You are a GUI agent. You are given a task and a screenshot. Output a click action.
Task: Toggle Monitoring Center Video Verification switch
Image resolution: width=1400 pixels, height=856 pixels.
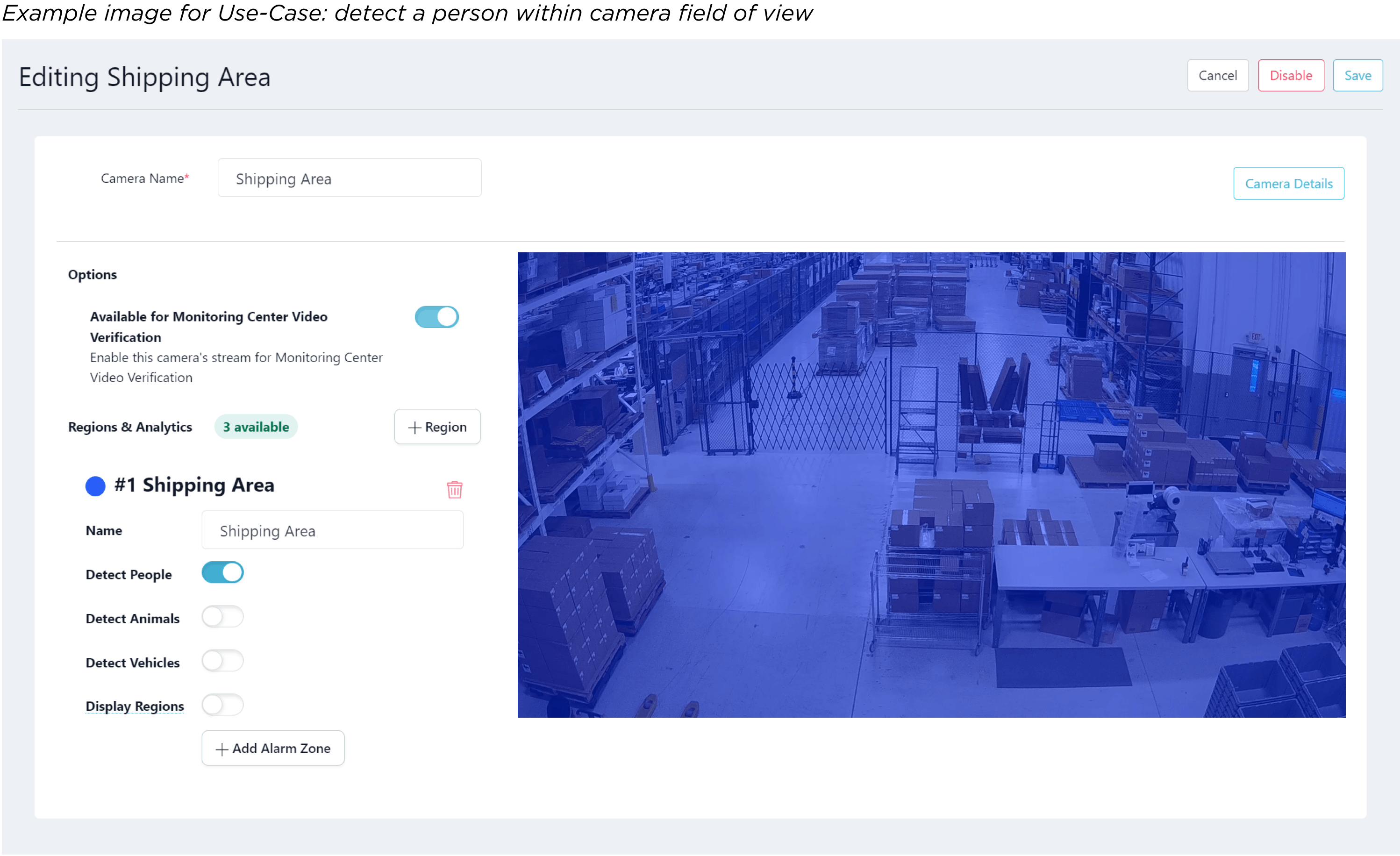(436, 317)
